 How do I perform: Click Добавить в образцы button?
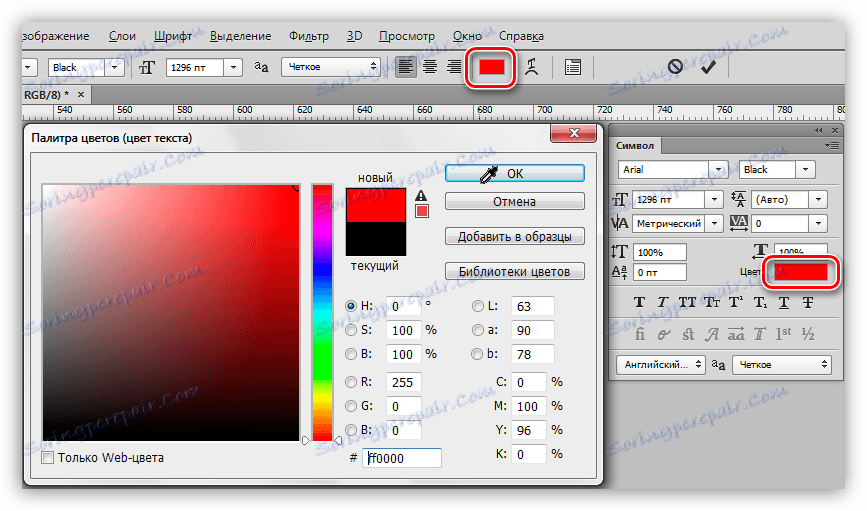point(515,236)
